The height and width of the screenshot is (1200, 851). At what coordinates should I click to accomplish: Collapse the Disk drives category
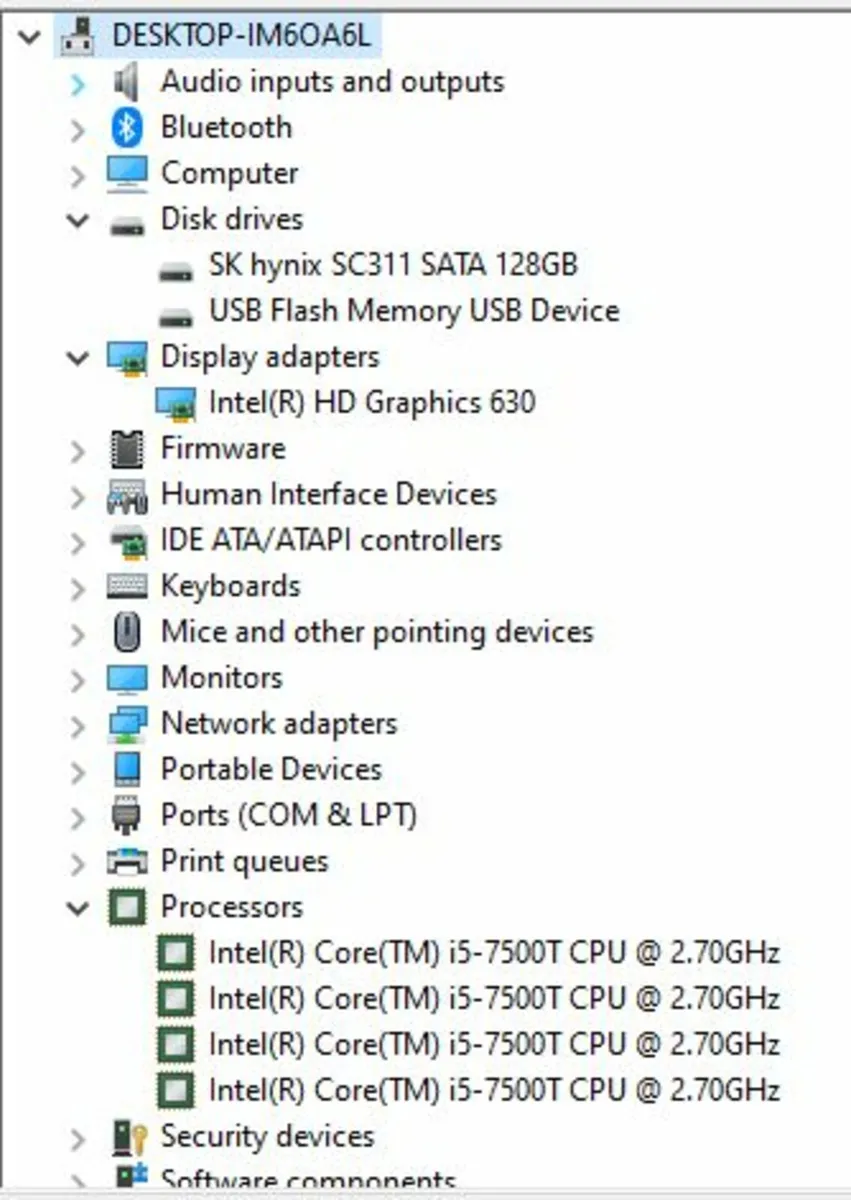tap(78, 220)
